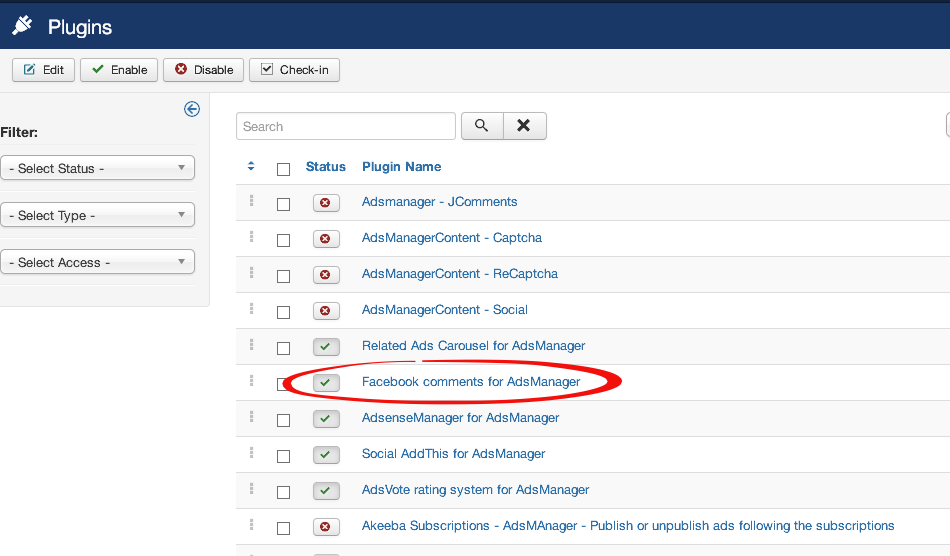The width and height of the screenshot is (950, 556).
Task: Grab drag handle of Adsmanager - JComments row
Action: click(251, 200)
